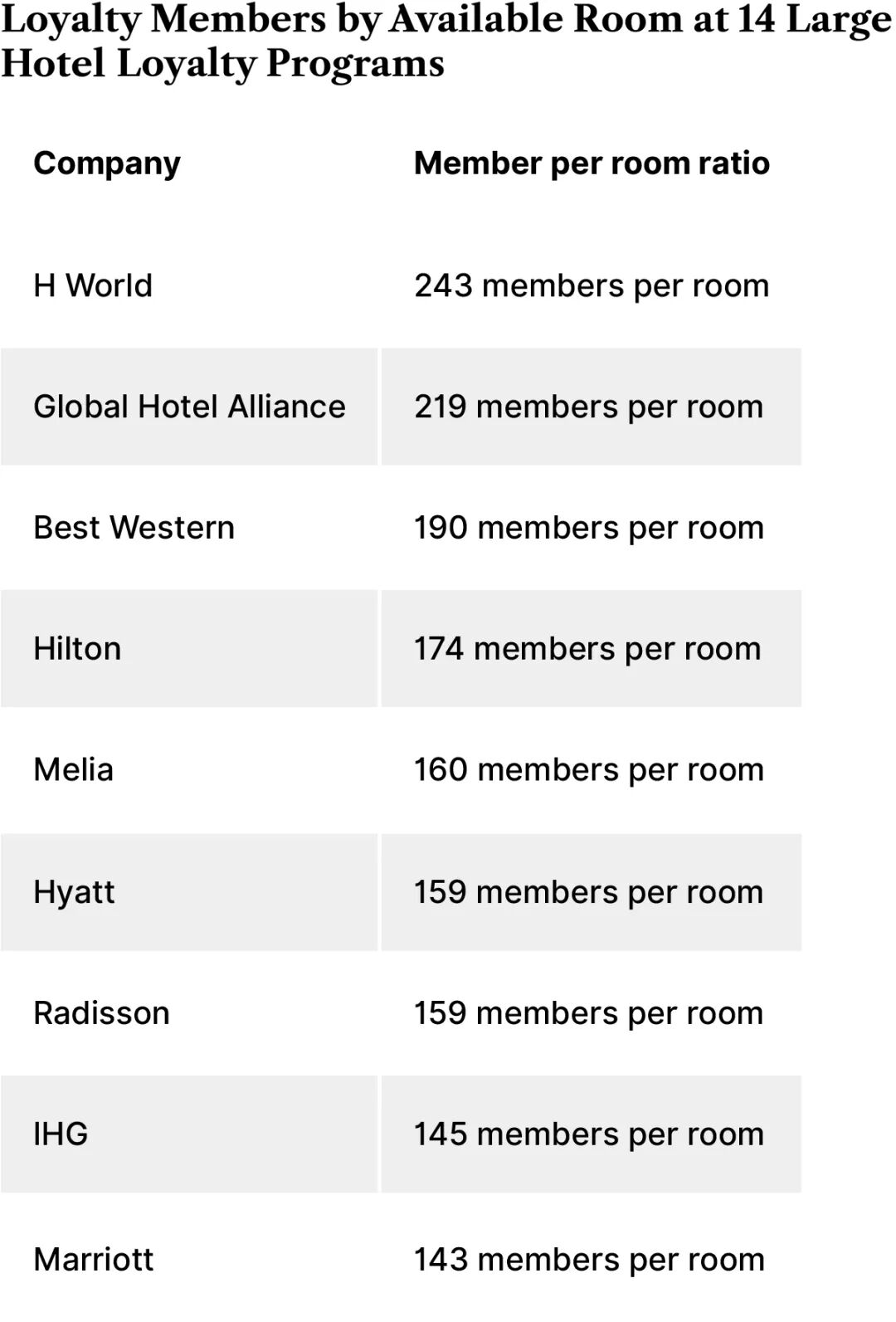Screen dimensions: 896x1322
Task: Click the 219 members per room value
Action: click(588, 407)
